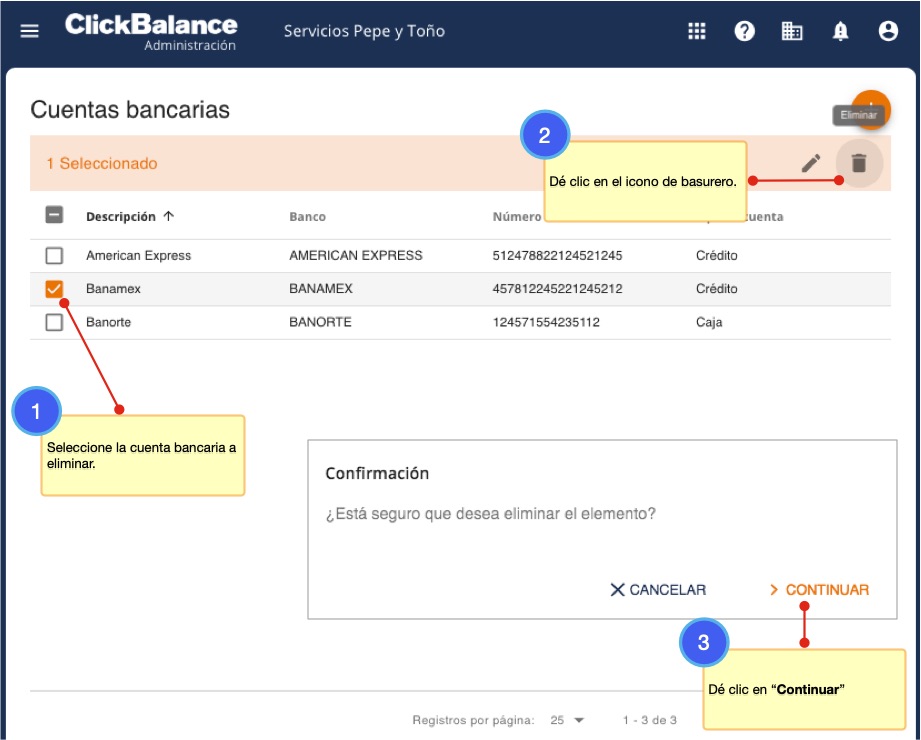
Task: Click the Banco column header
Action: (307, 217)
